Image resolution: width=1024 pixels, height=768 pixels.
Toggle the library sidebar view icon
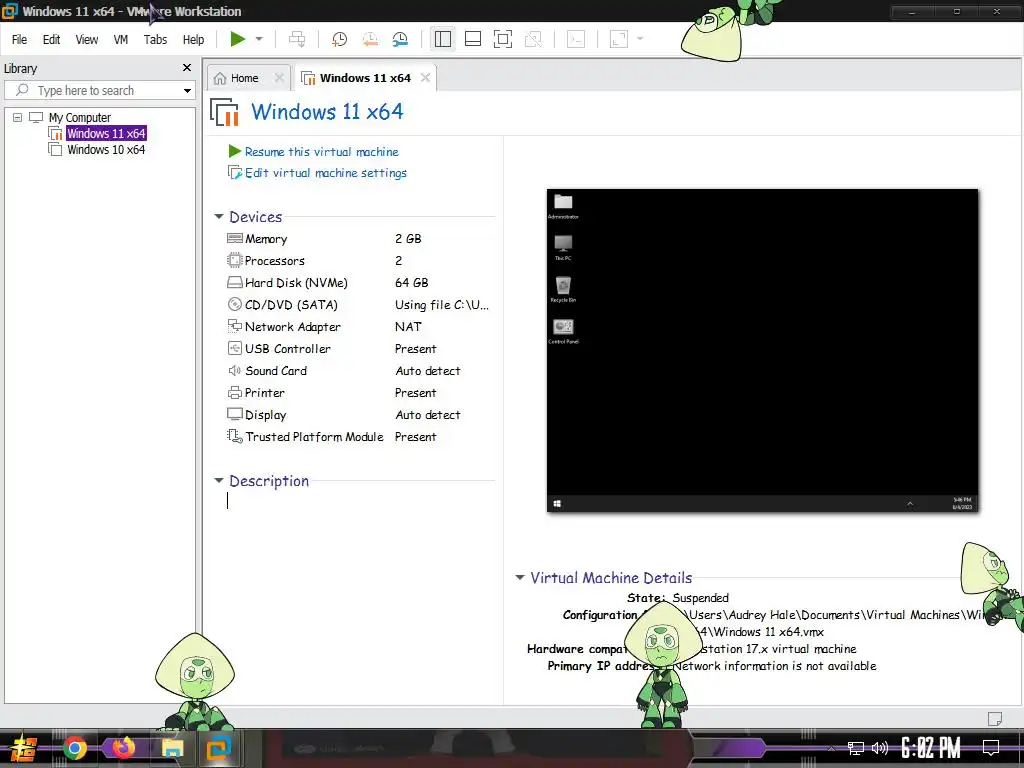(x=443, y=39)
